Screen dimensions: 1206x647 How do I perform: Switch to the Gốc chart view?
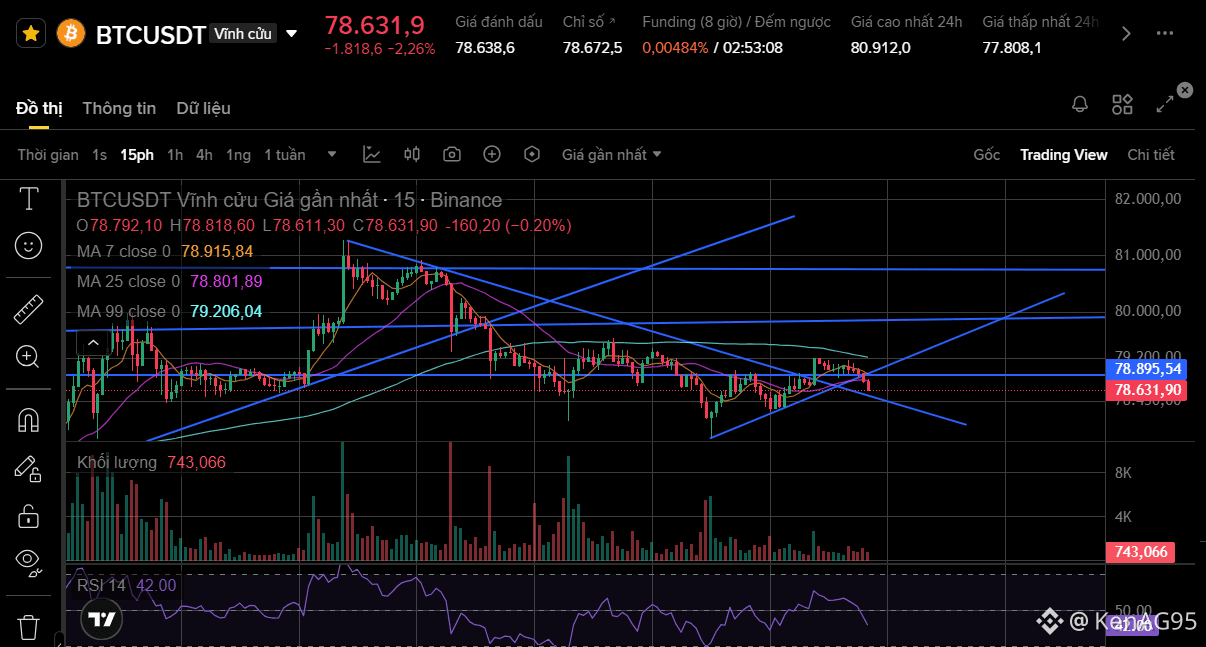click(x=987, y=155)
